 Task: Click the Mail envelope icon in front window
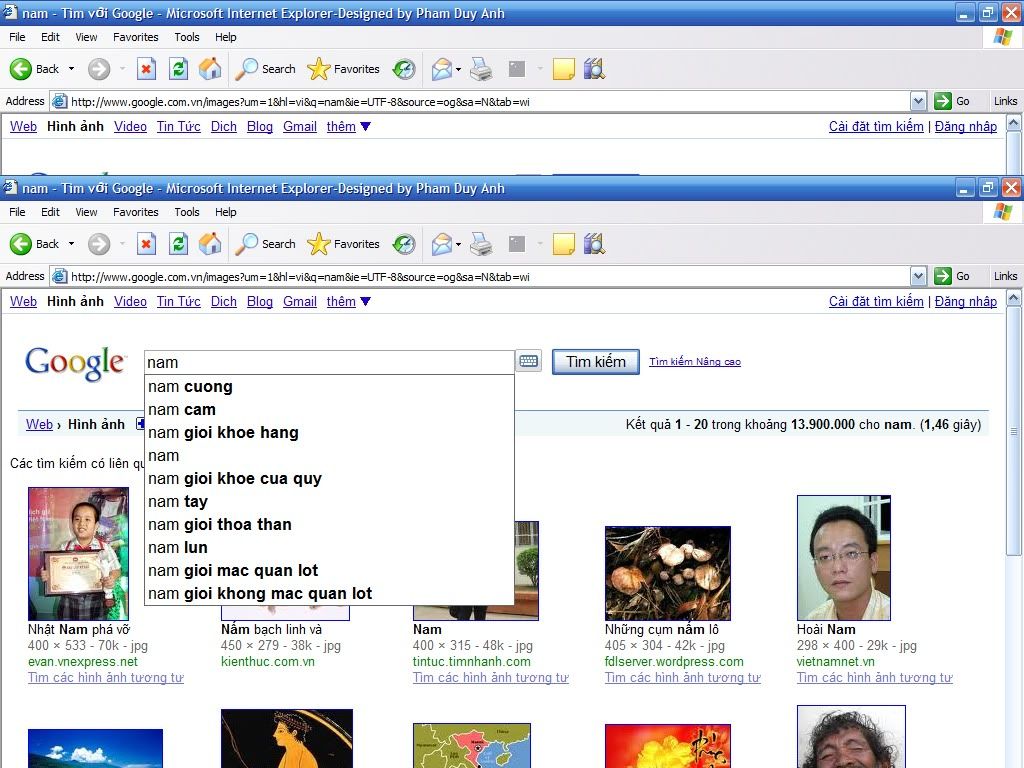441,244
